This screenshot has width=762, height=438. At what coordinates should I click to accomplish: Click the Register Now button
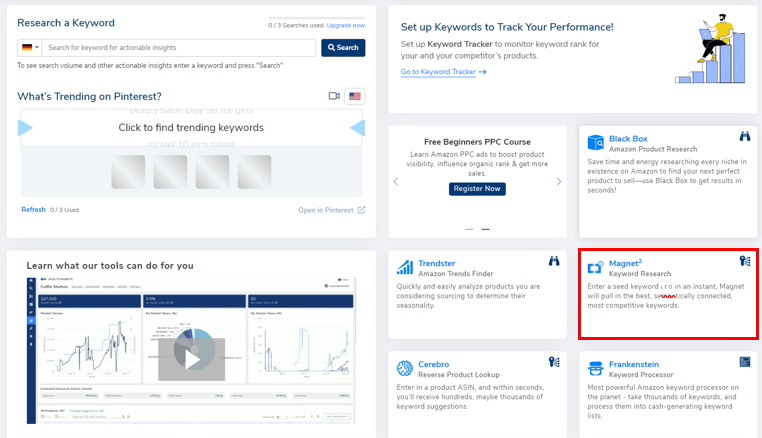coord(477,189)
